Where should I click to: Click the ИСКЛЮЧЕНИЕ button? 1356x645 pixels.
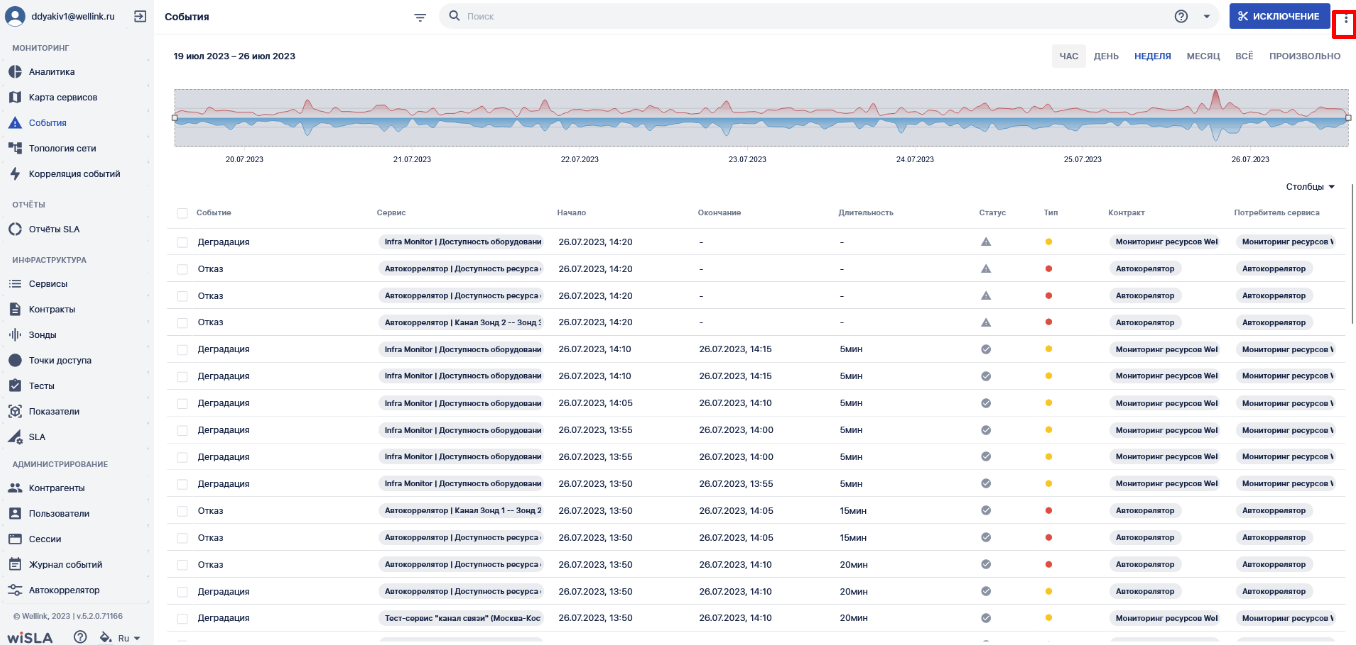coord(1279,16)
